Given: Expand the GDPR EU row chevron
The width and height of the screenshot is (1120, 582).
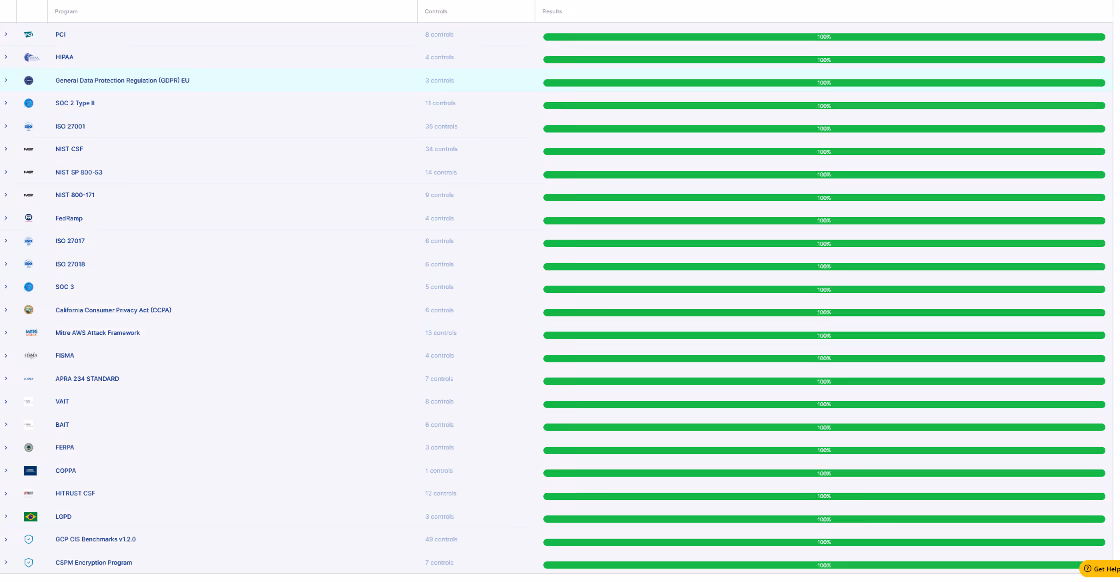Looking at the screenshot, I should tap(6, 80).
